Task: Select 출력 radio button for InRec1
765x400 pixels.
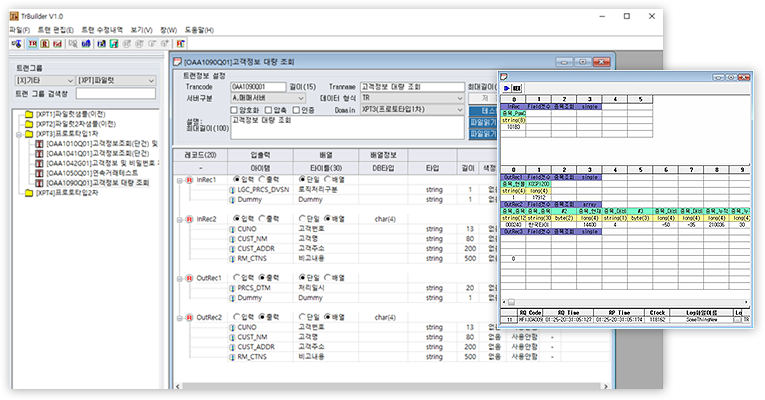Action: 263,180
